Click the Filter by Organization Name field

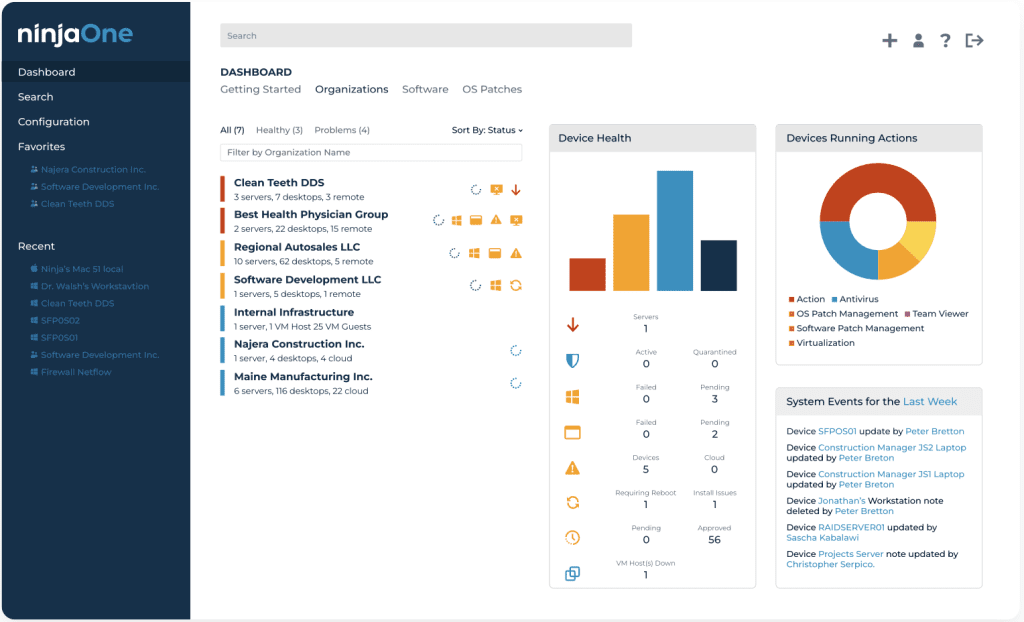tap(371, 153)
